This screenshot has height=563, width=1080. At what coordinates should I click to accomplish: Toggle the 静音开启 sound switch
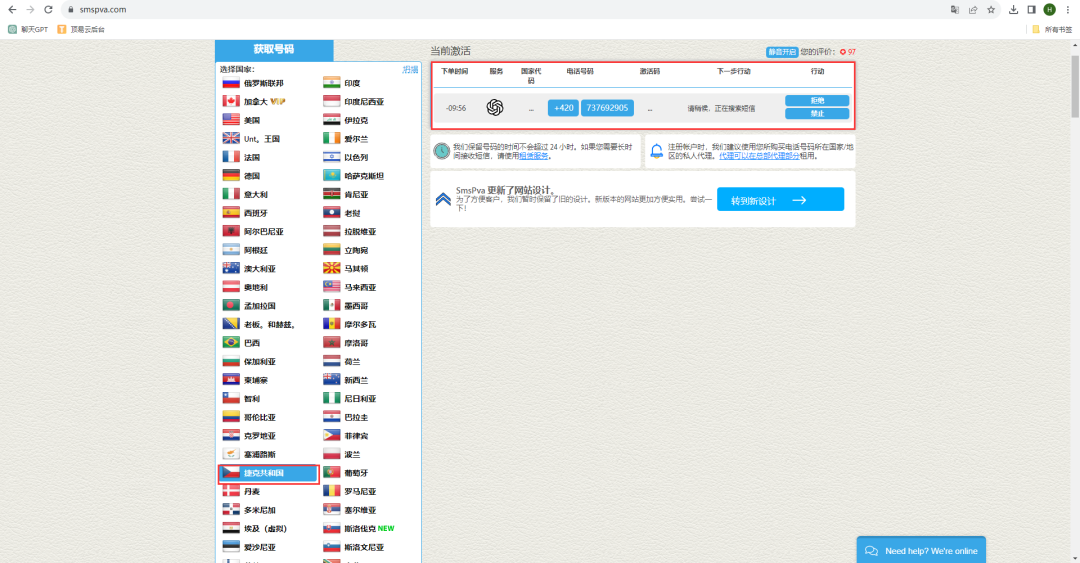click(782, 52)
